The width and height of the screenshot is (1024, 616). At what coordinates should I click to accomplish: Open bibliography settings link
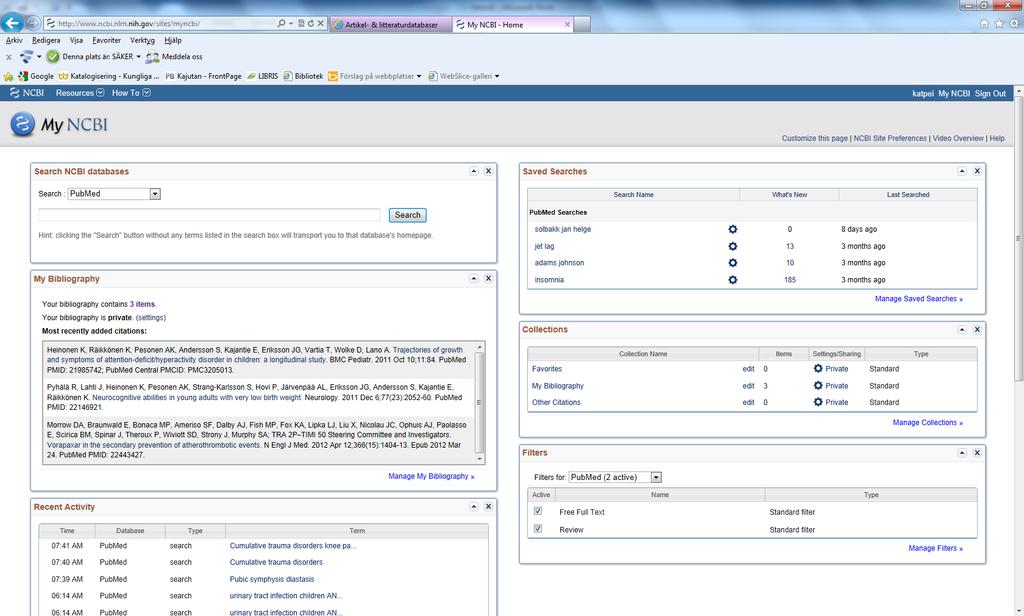pos(151,317)
